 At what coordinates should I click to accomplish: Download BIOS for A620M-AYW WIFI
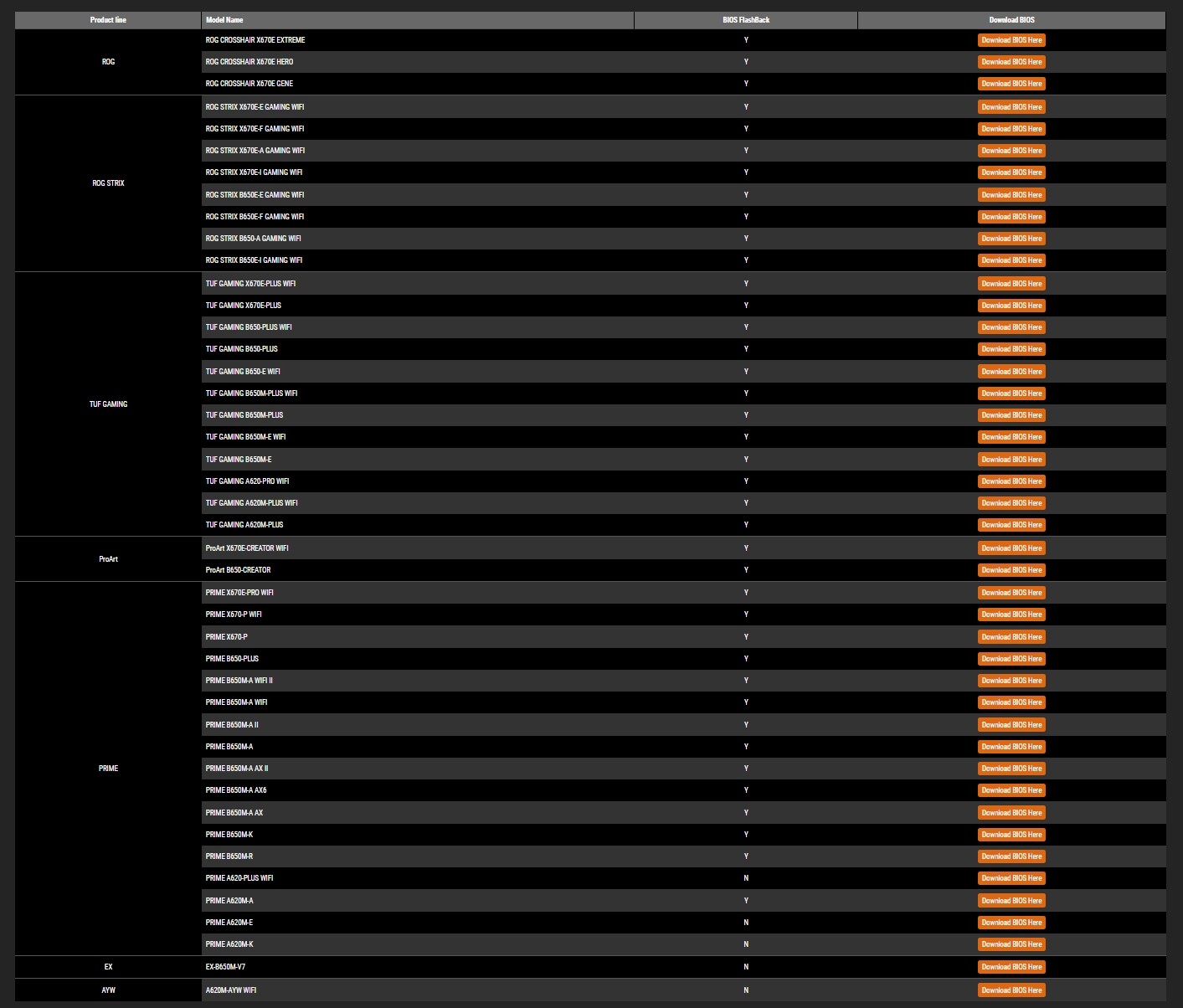coord(1011,990)
